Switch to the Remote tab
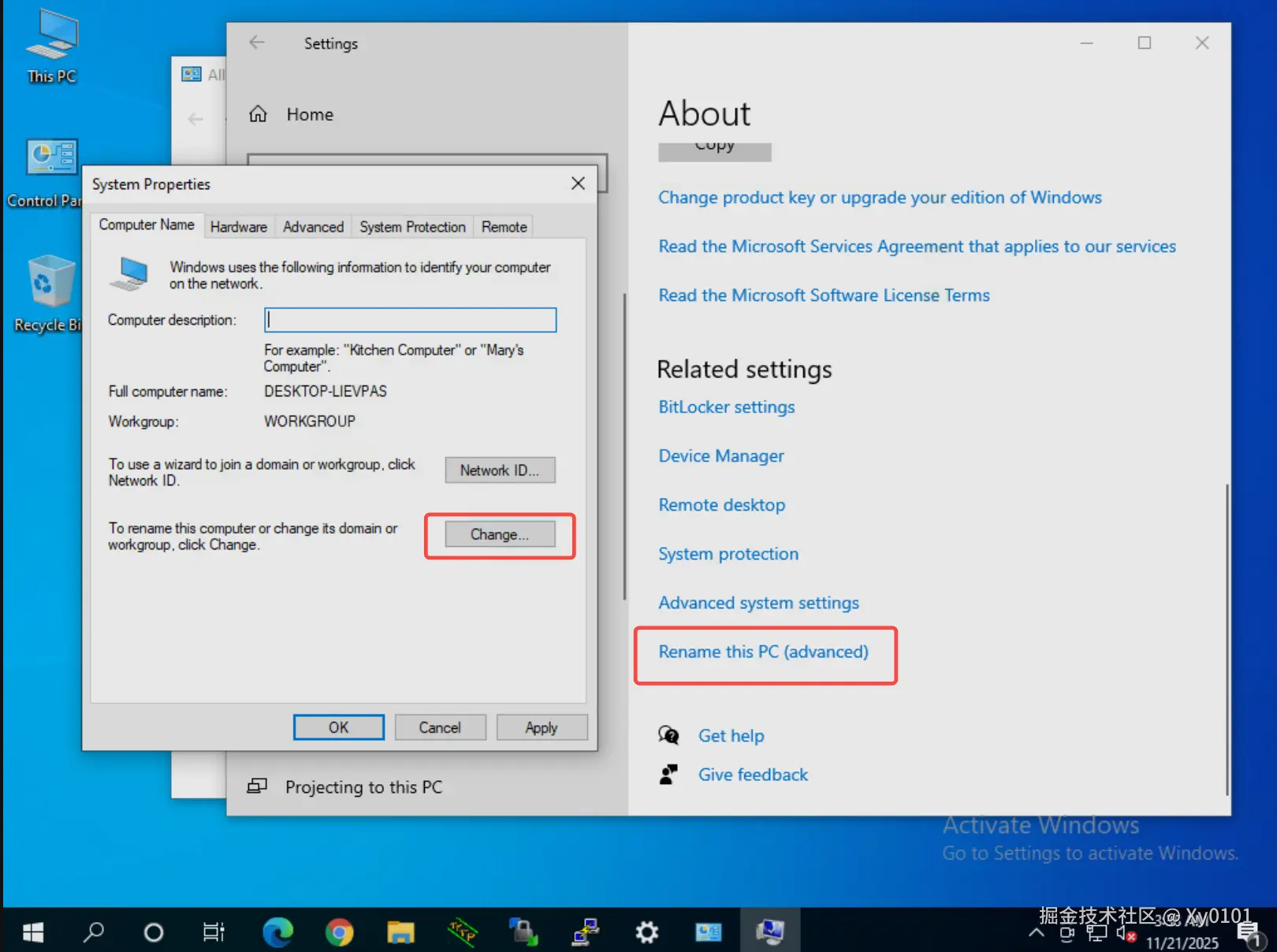This screenshot has height=952, width=1277. pyautogui.click(x=504, y=227)
